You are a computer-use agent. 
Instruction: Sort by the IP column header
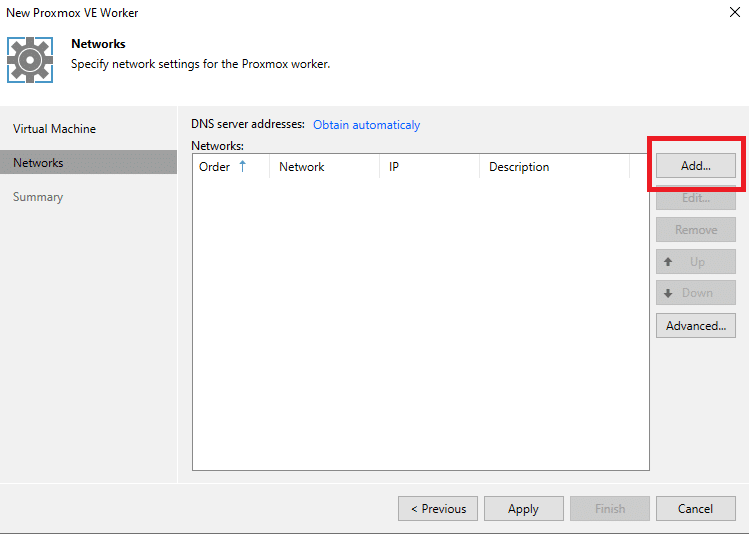click(x=429, y=167)
